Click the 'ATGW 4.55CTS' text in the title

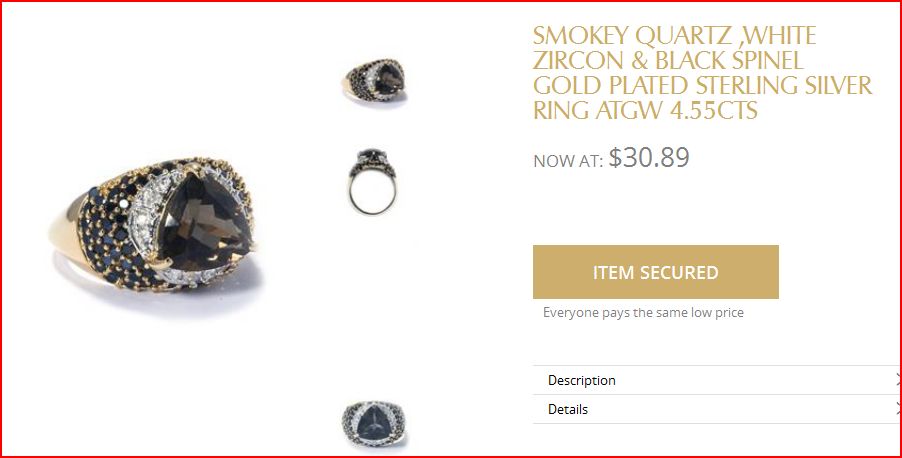point(676,109)
